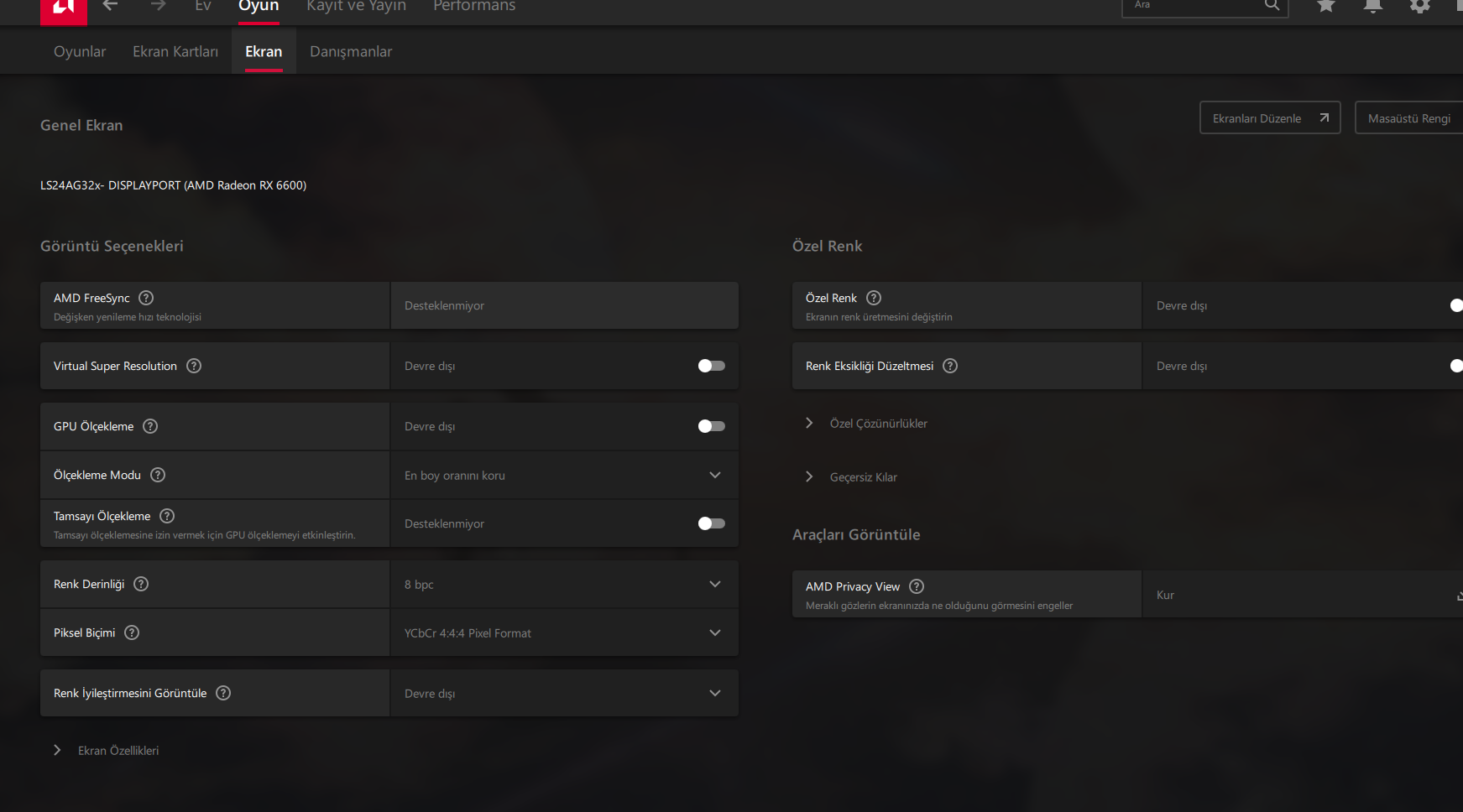Show help for AMD FreeSync

click(x=146, y=298)
